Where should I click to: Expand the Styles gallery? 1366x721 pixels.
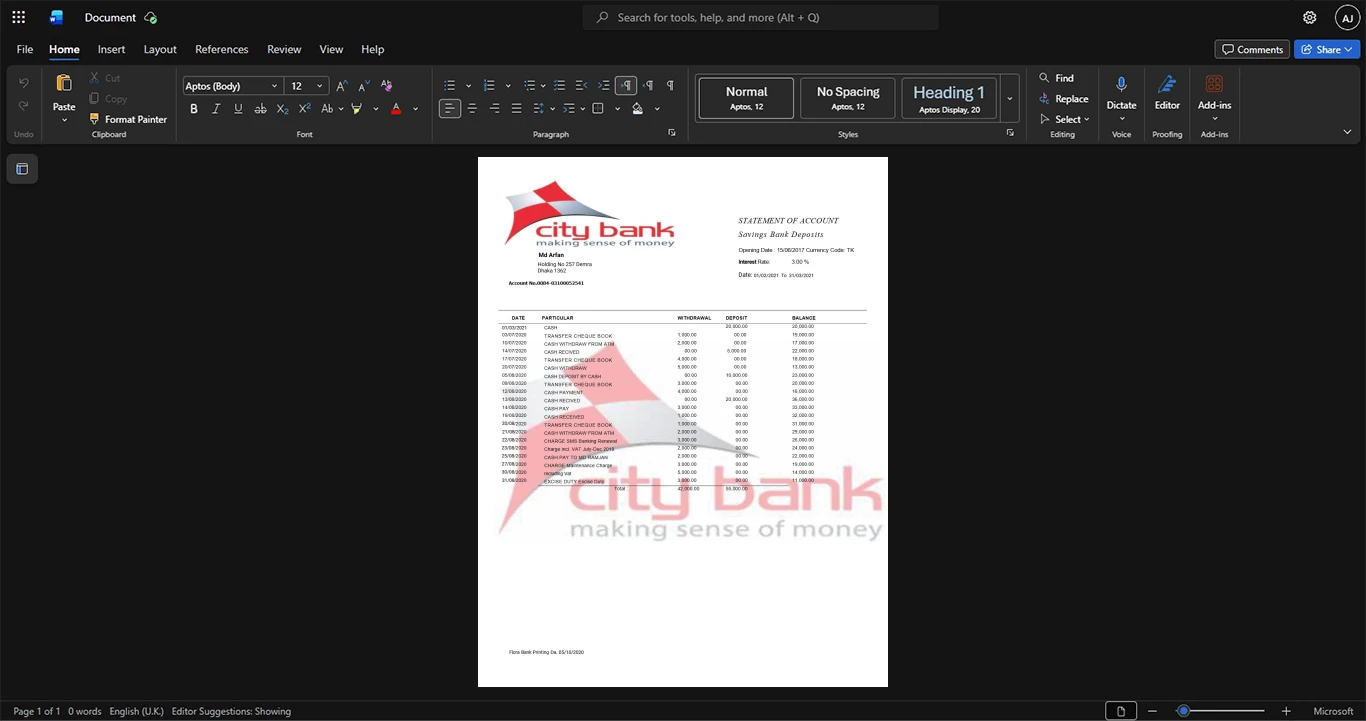tap(1010, 98)
